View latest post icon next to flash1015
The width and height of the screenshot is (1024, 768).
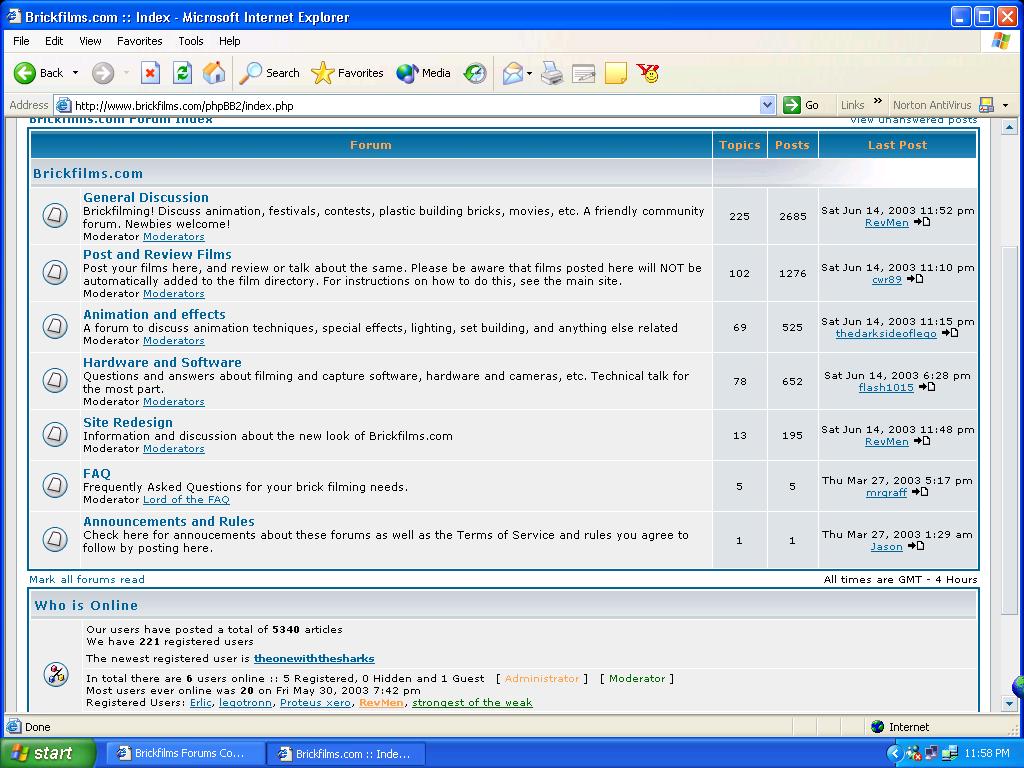click(927, 387)
